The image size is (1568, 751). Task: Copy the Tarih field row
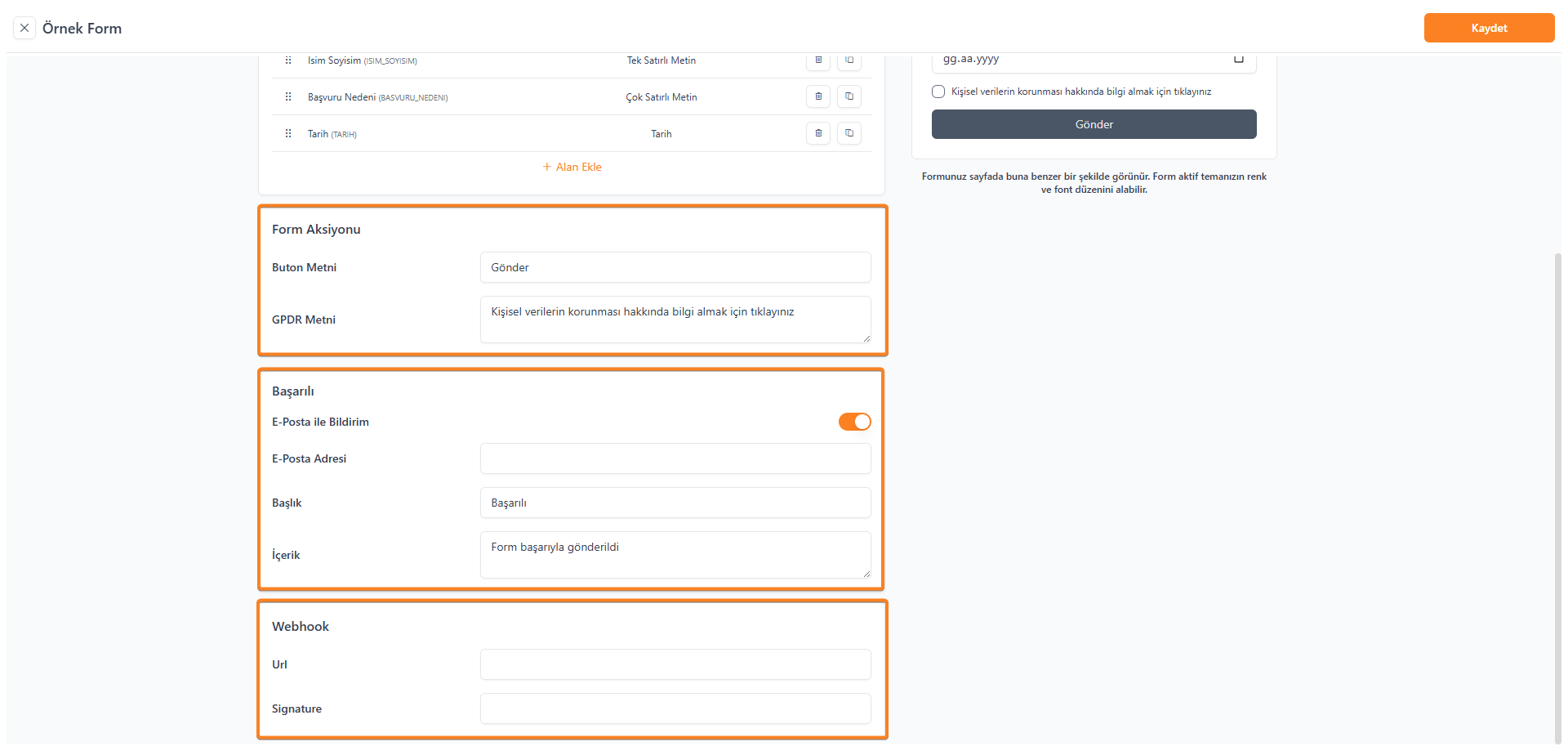849,133
